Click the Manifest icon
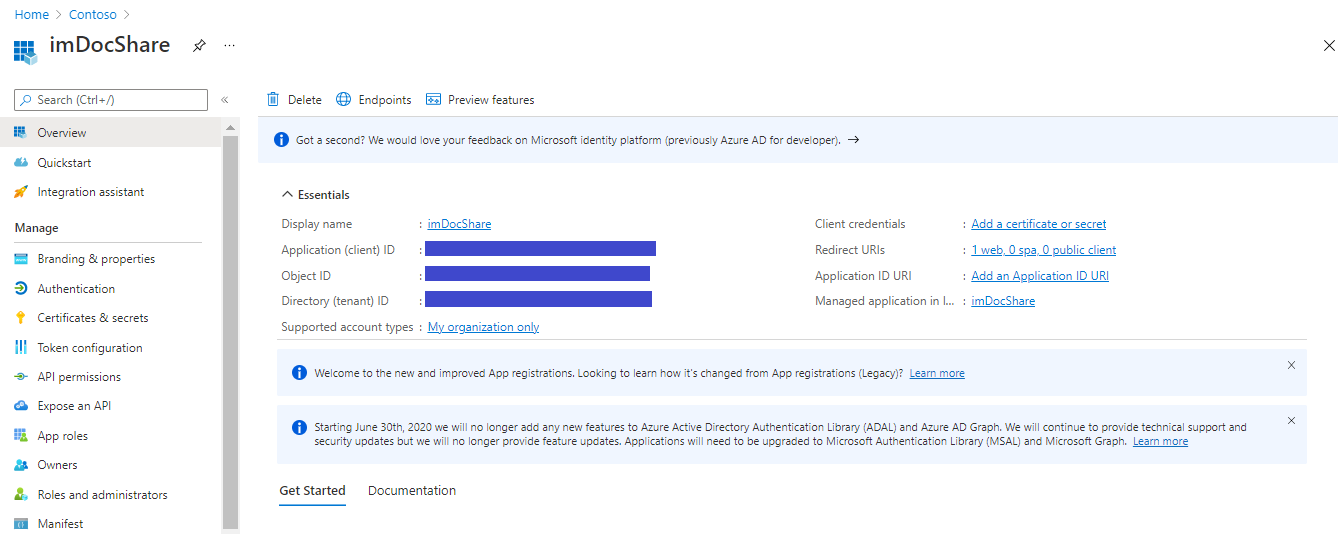Screen dimensions: 1338x534 (20, 524)
